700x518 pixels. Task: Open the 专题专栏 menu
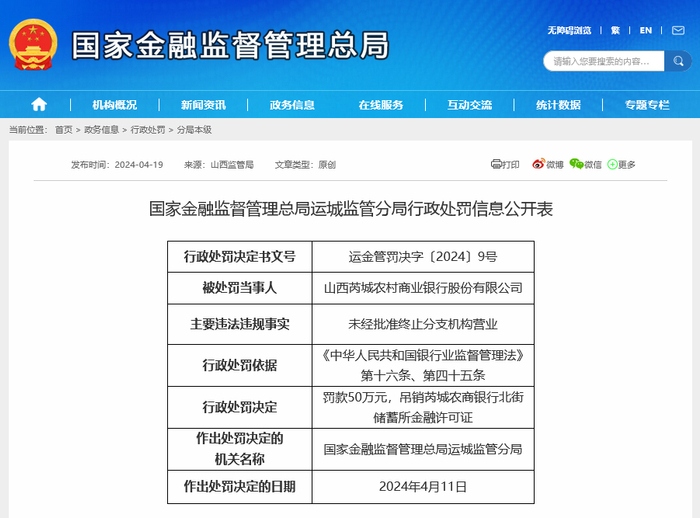click(x=647, y=105)
